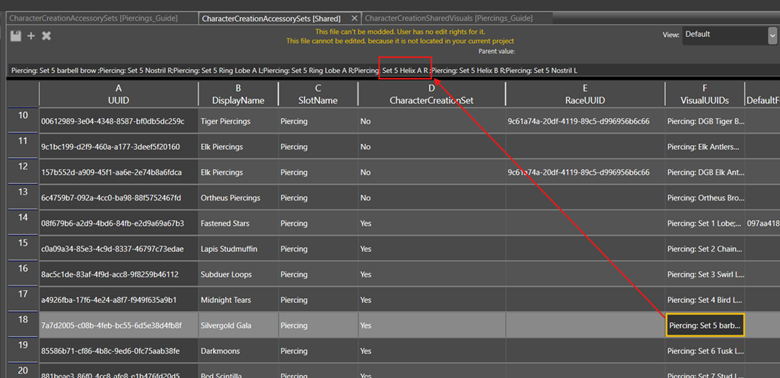Viewport: 780px width, 378px height.
Task: Click UUID a4926fba-17f6-4e24-a8f7-f949f635a9b1
Action: pos(118,300)
